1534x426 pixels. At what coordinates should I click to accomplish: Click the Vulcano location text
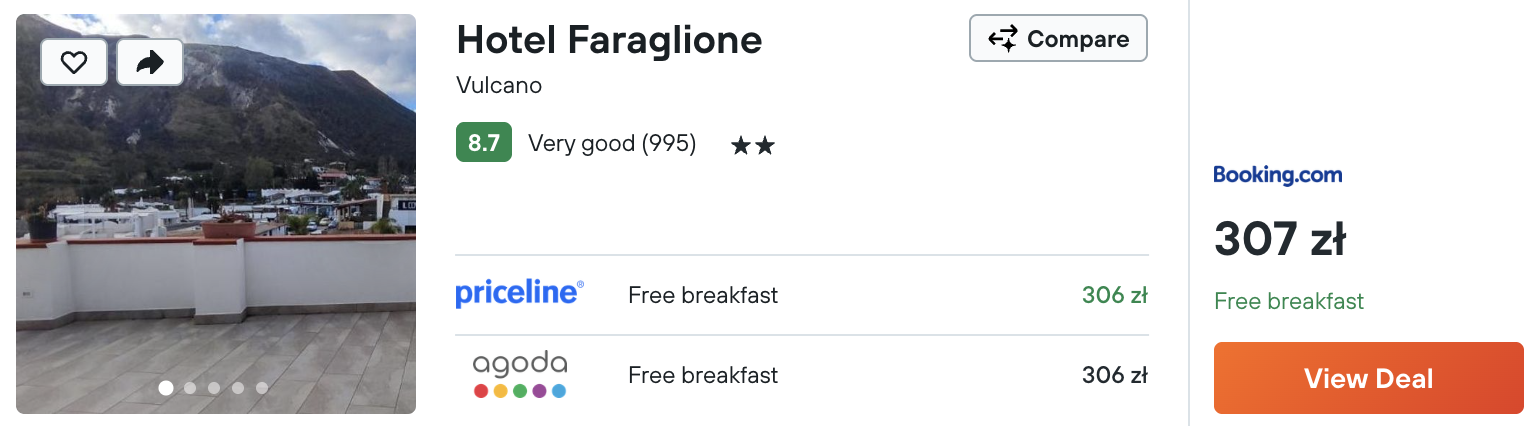click(499, 85)
